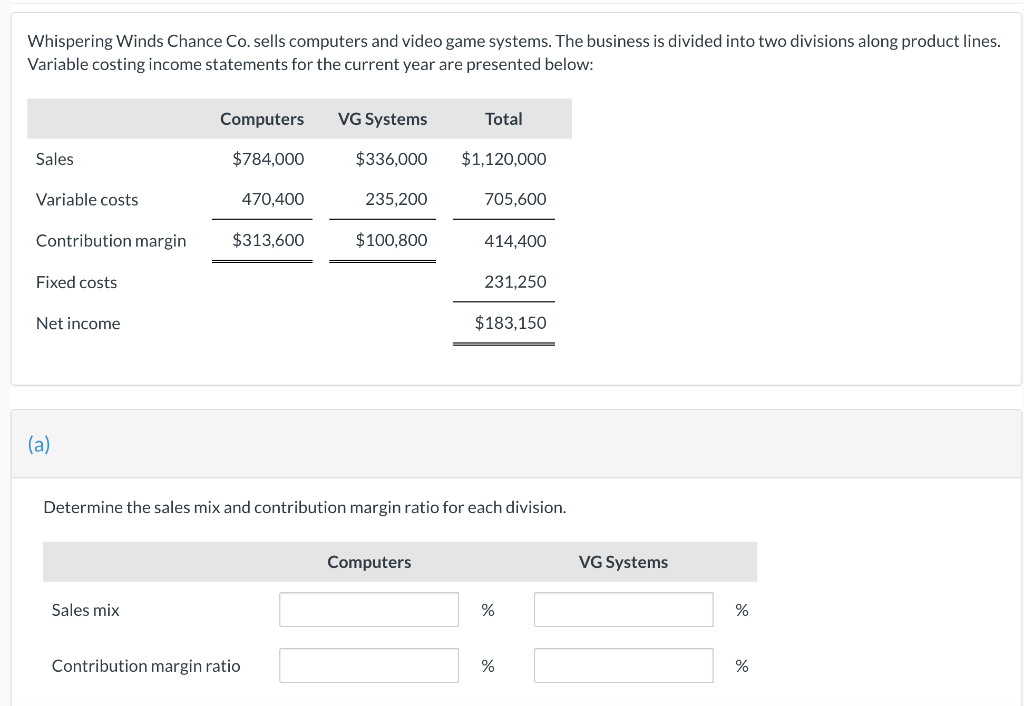This screenshot has height=706, width=1024.
Task: Select the total sales value $1,120,000
Action: [x=504, y=159]
